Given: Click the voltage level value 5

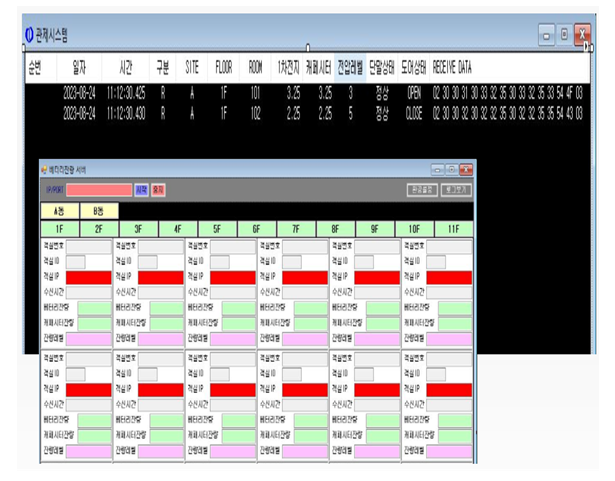Looking at the screenshot, I should [x=350, y=113].
